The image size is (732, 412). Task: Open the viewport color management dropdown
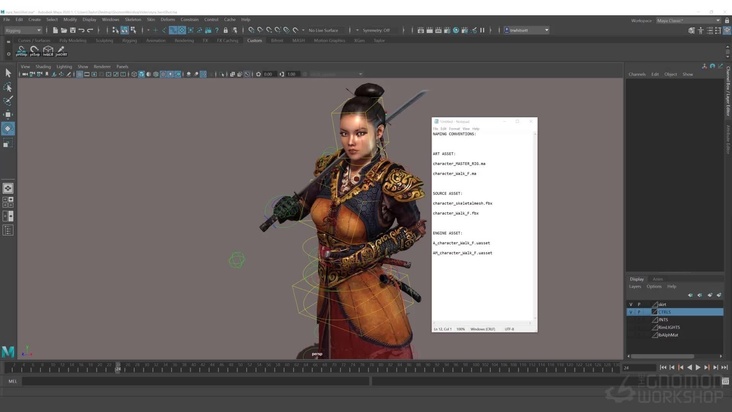335,74
